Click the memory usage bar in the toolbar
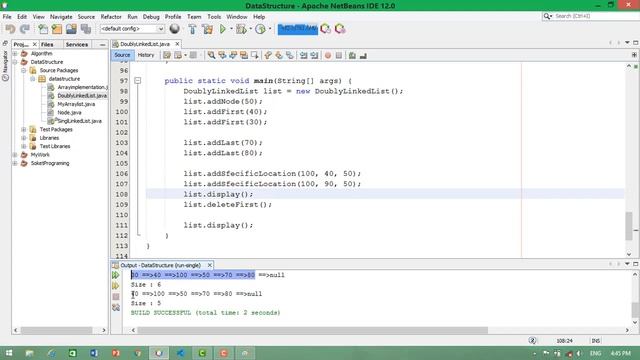640x360 pixels. (298, 29)
